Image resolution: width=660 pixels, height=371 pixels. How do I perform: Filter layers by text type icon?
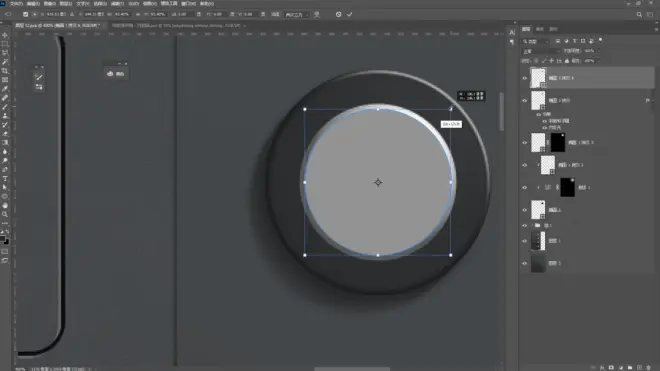pyautogui.click(x=575, y=41)
